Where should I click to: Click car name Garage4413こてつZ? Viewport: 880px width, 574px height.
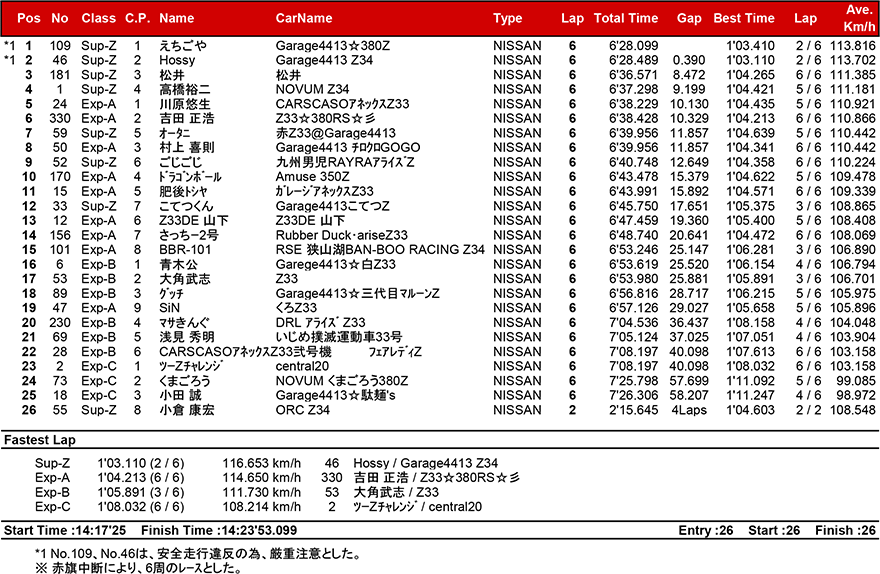[x=332, y=206]
